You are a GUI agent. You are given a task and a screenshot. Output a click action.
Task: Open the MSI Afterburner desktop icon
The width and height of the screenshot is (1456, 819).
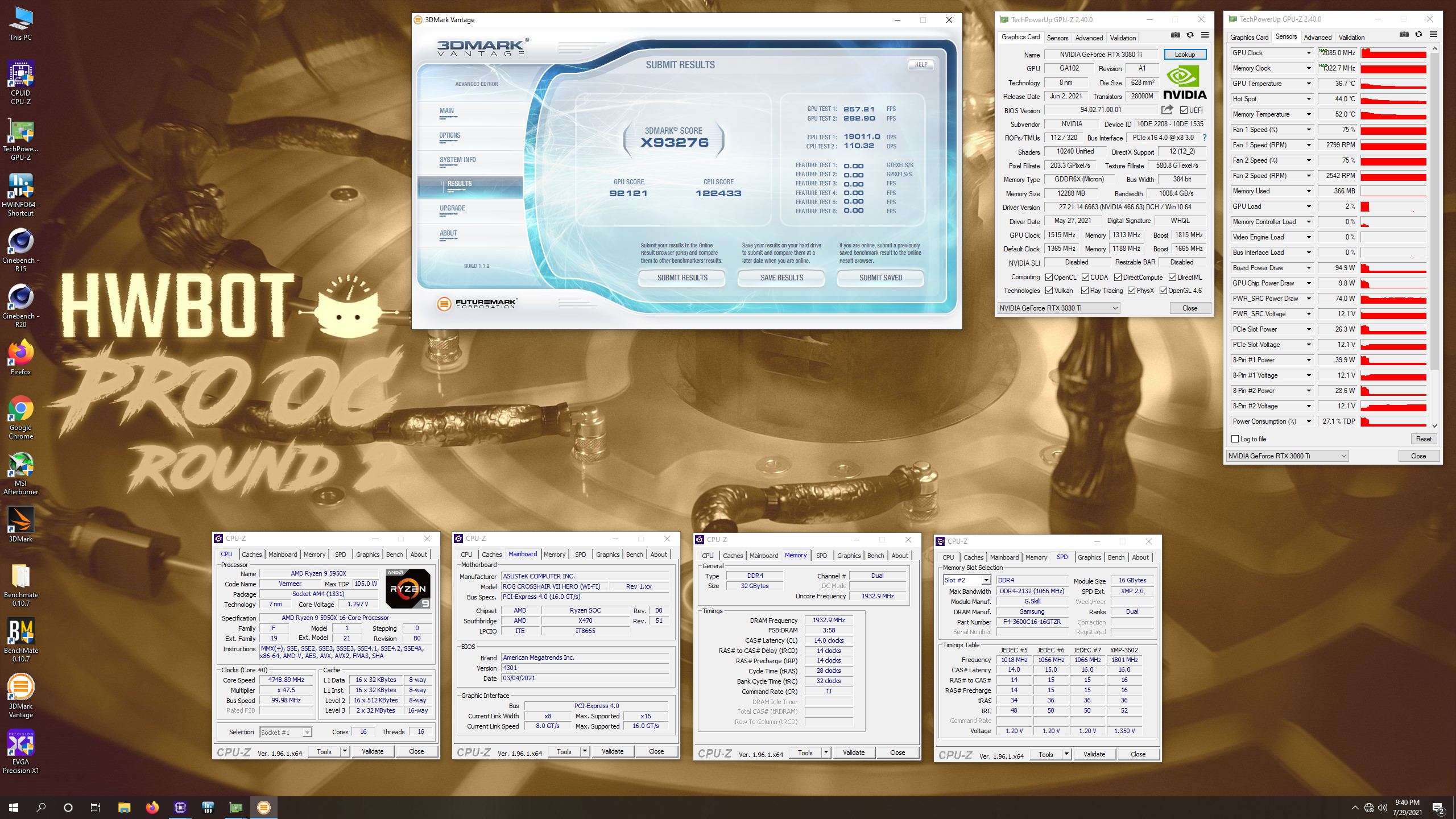tap(20, 473)
